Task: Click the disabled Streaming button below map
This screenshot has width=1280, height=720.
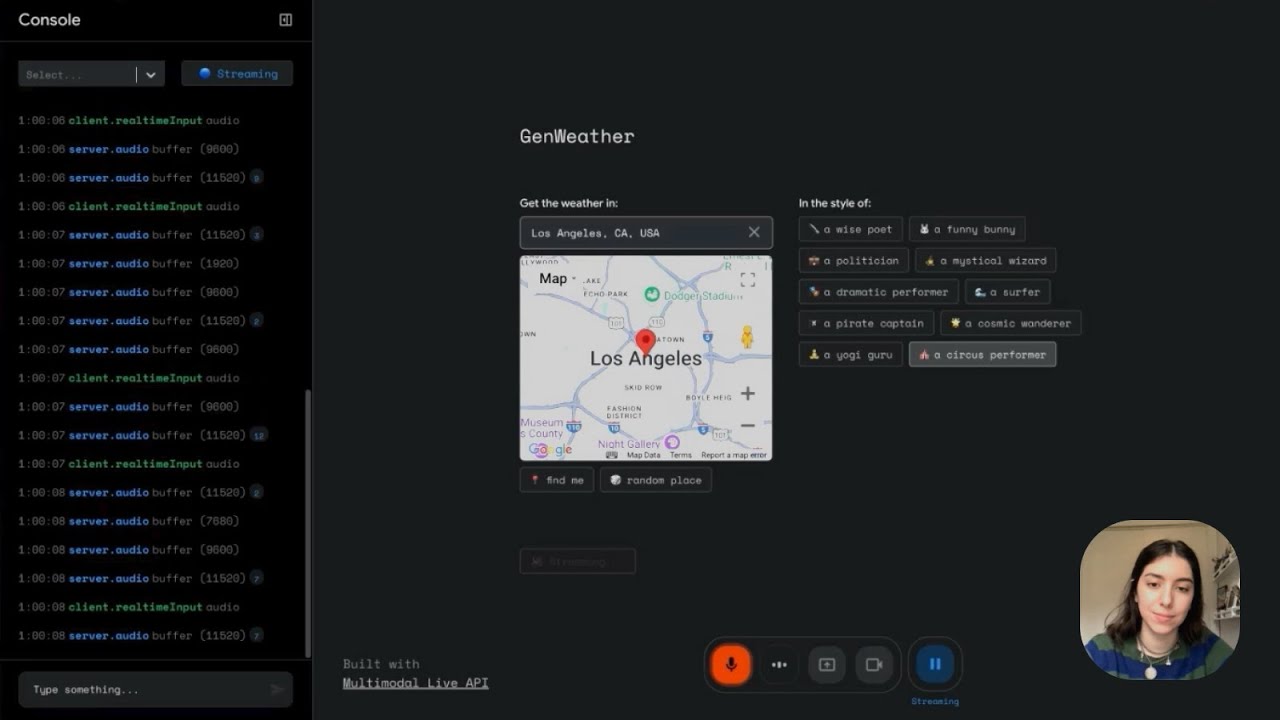Action: pyautogui.click(x=577, y=561)
